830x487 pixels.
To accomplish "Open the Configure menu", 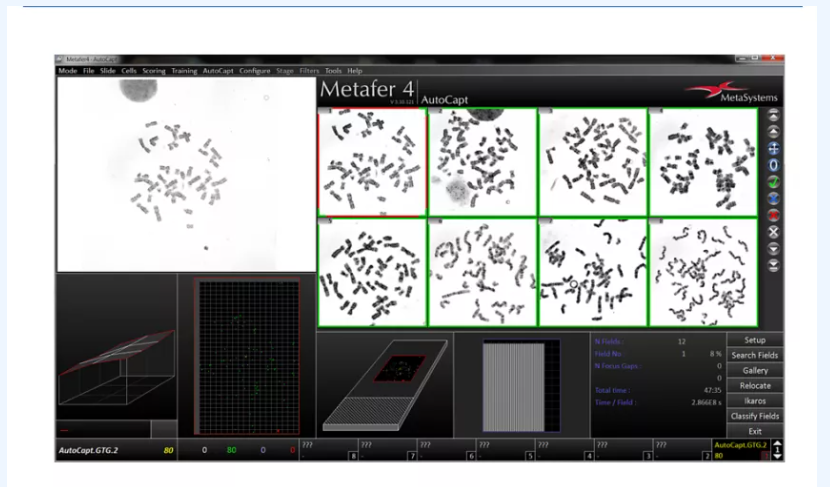I will (x=255, y=70).
